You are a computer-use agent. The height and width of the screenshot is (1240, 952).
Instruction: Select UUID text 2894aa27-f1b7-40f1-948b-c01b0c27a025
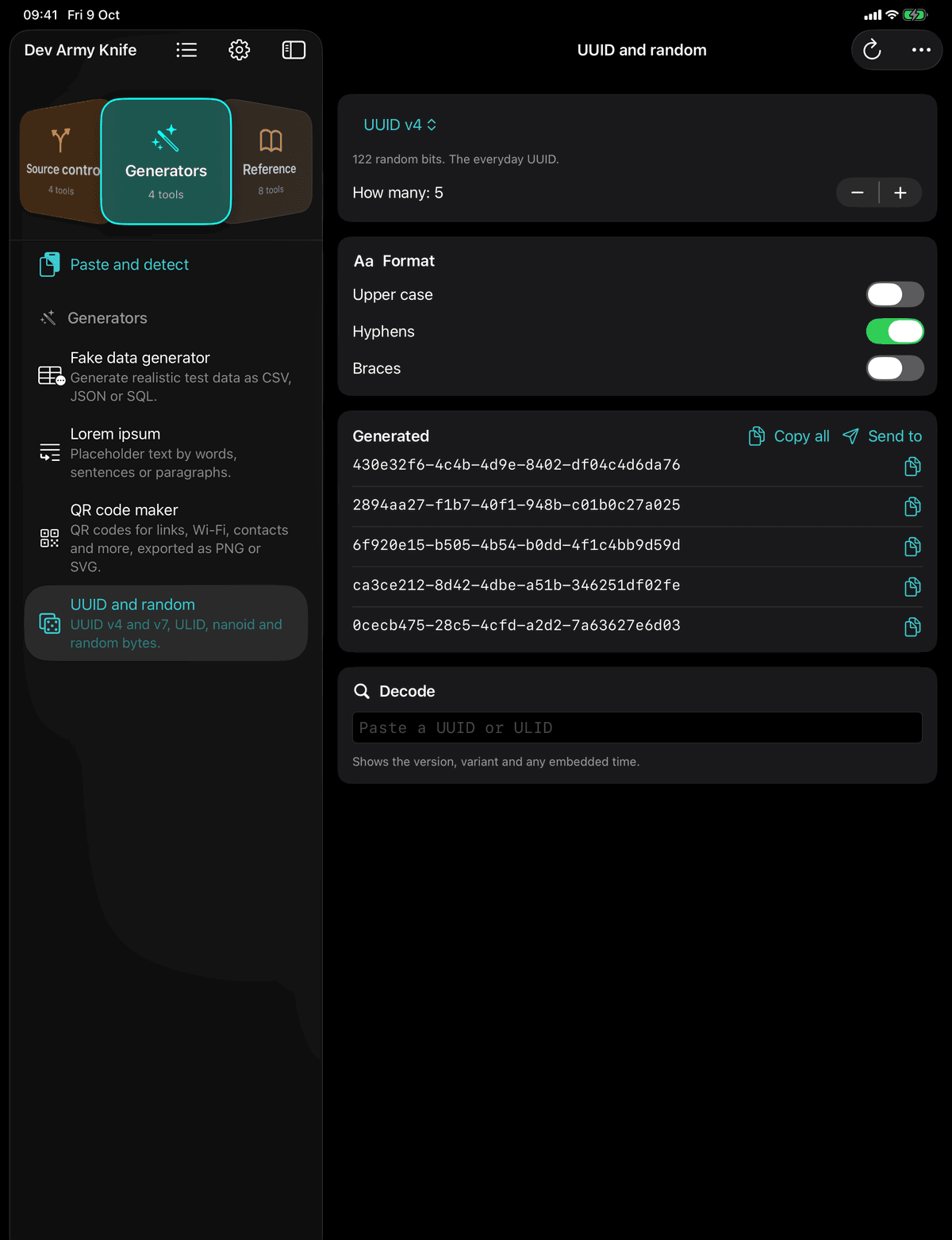[516, 505]
